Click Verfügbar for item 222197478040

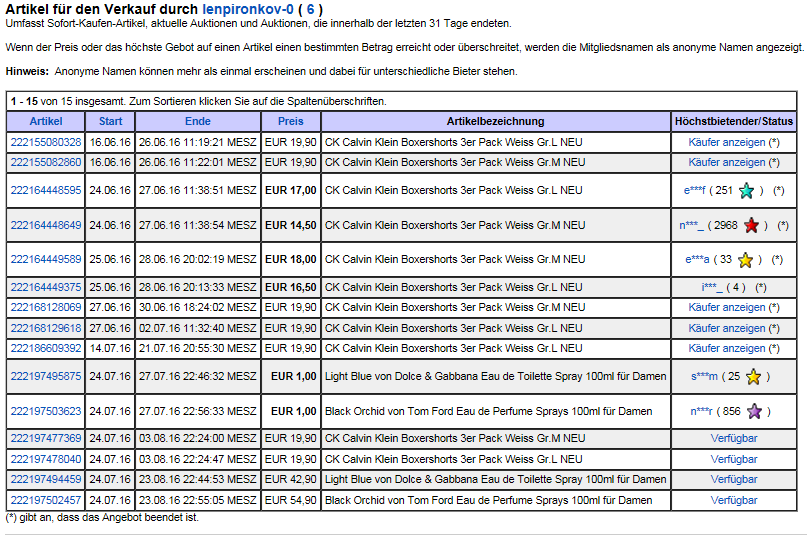click(x=734, y=459)
